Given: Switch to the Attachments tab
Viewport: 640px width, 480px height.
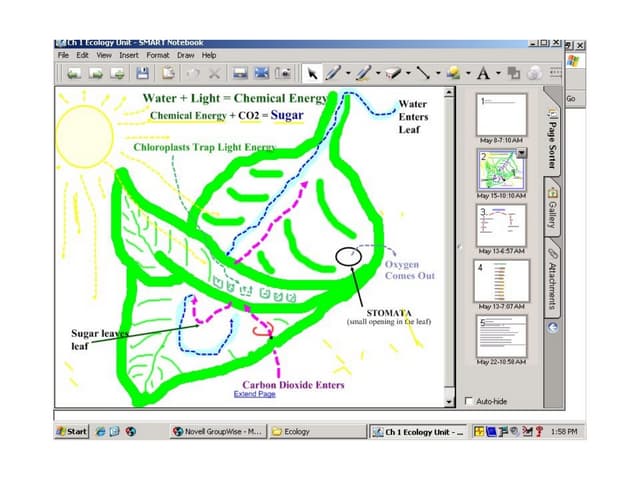Looking at the screenshot, I should click(x=552, y=281).
